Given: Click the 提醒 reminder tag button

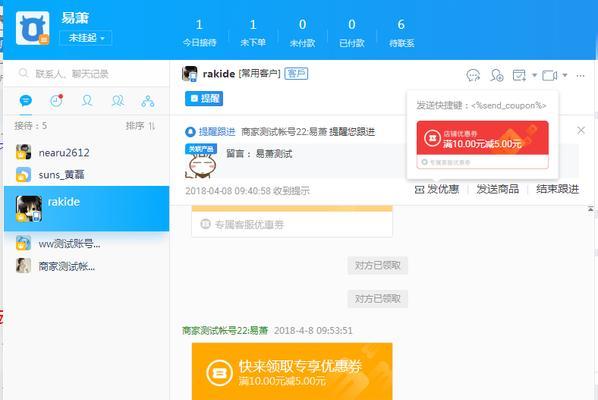Looking at the screenshot, I should (x=204, y=98).
